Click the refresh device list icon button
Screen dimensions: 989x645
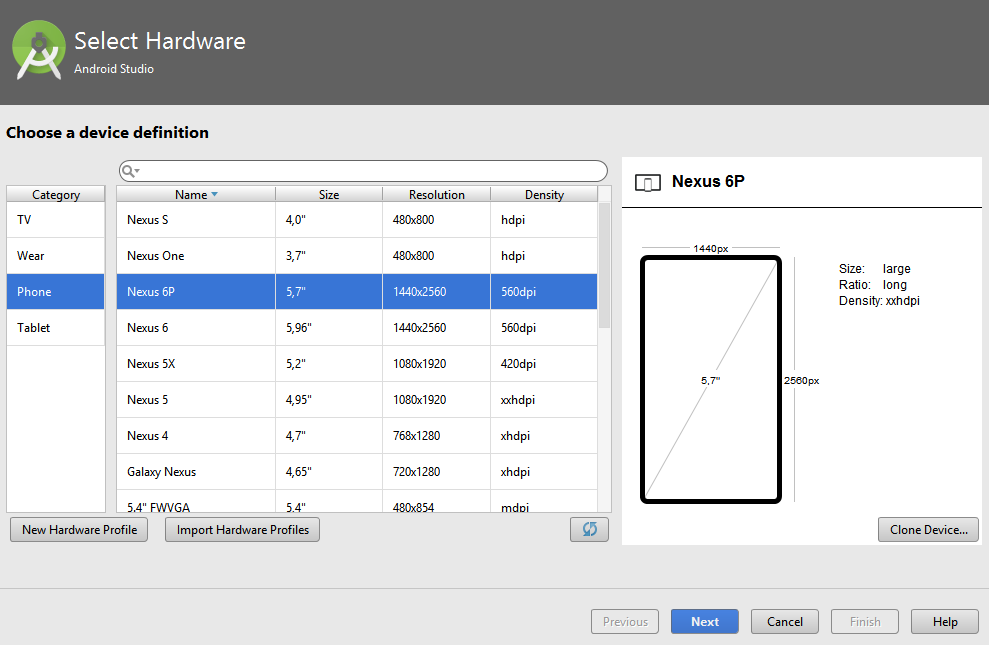[589, 530]
